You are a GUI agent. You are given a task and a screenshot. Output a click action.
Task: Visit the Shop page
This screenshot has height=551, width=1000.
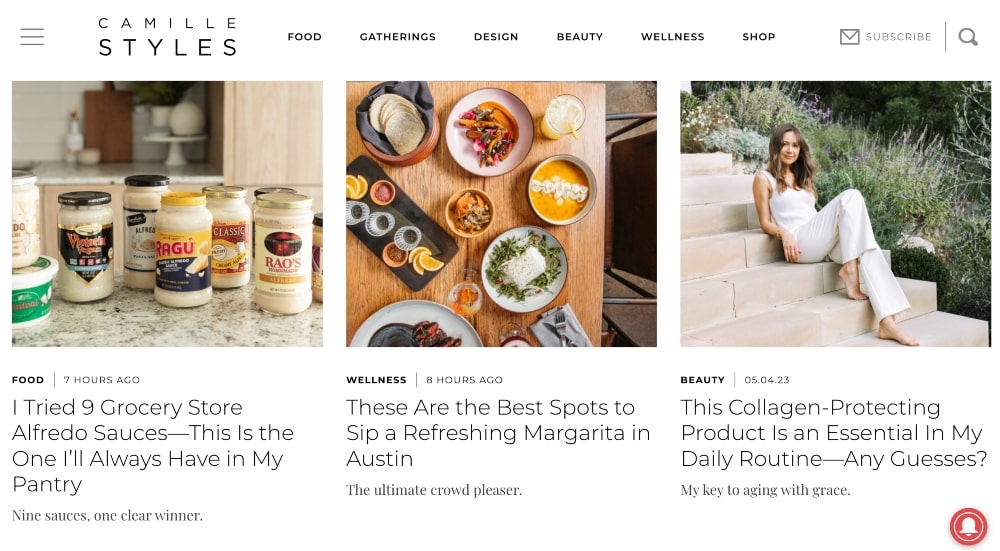click(x=758, y=37)
